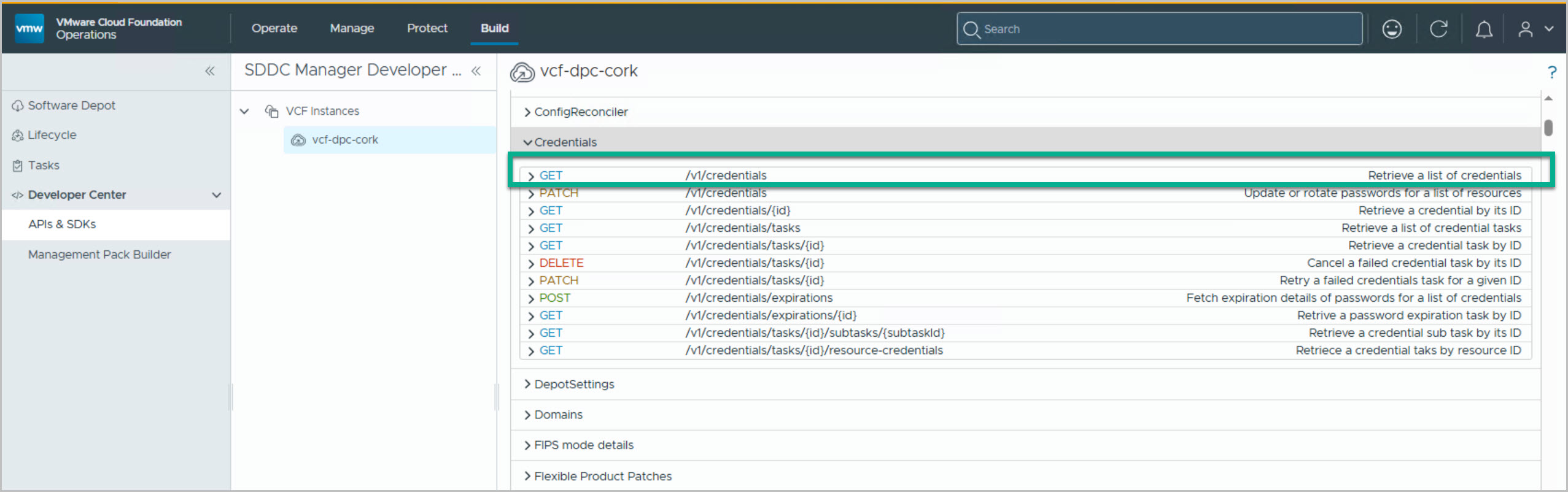1568x492 pixels.
Task: Expand PATCH /v1/credentials row
Action: pyautogui.click(x=531, y=194)
